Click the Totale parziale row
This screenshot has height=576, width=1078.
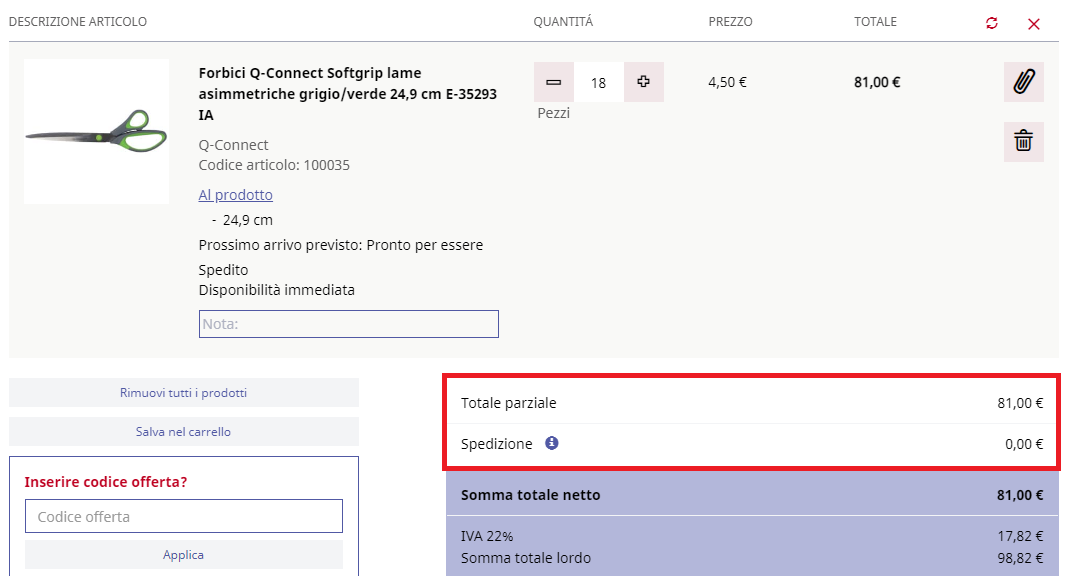tap(751, 403)
